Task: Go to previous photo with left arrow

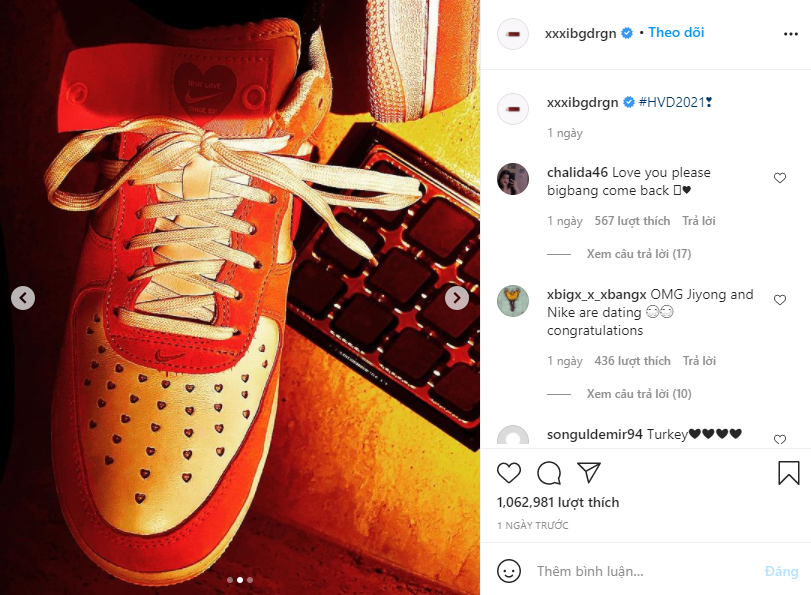Action: pyautogui.click(x=23, y=298)
